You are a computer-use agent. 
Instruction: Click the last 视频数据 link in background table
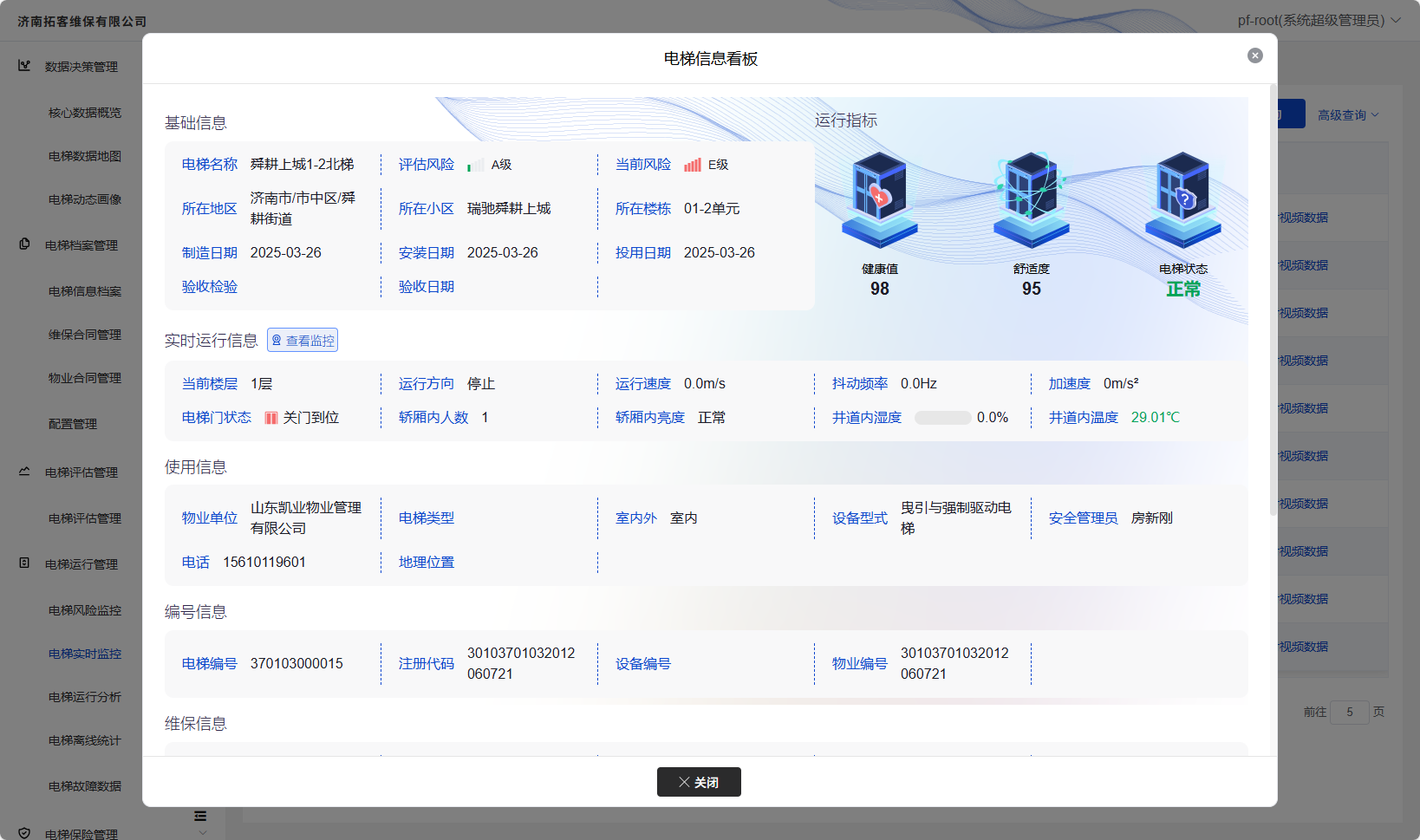pos(1303,647)
